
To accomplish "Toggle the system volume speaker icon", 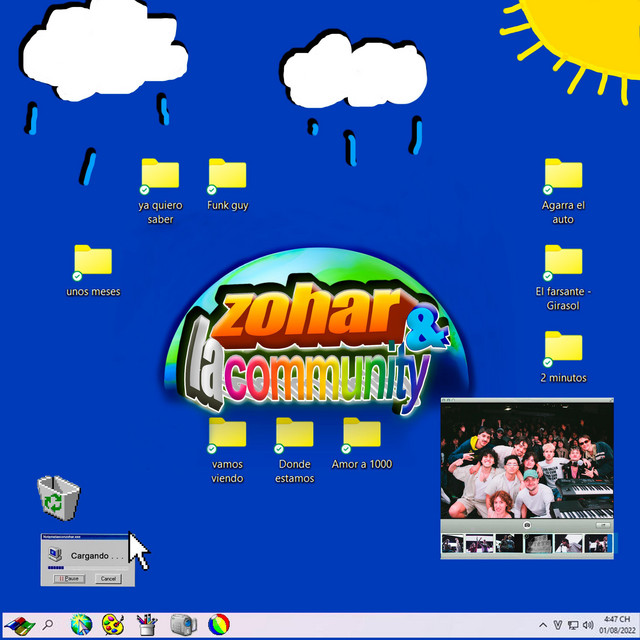I will (x=588, y=626).
